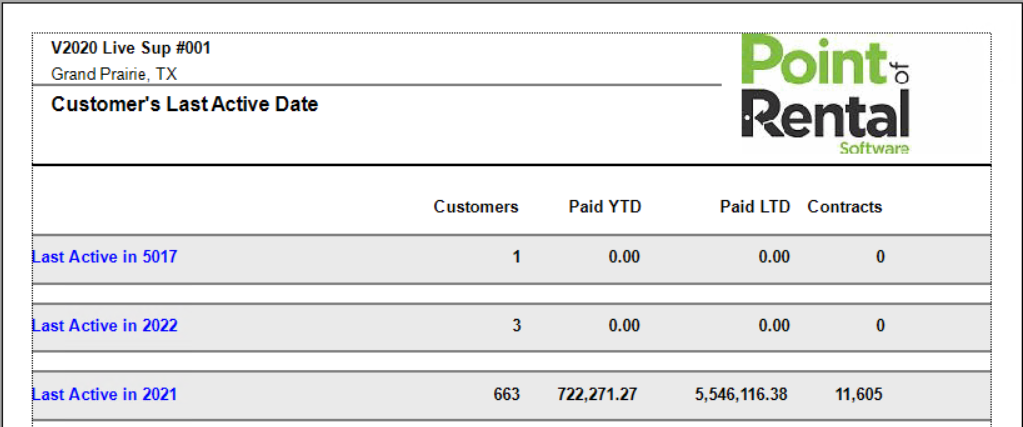Select the Customers column header

[x=476, y=207]
